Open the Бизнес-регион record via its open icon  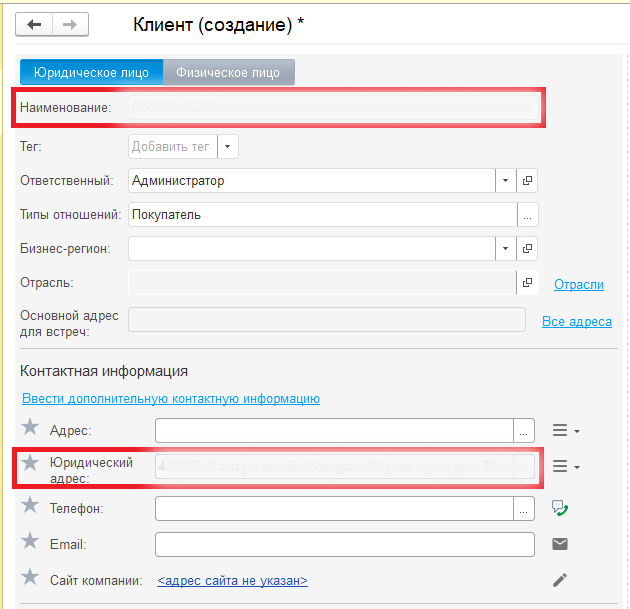point(528,248)
